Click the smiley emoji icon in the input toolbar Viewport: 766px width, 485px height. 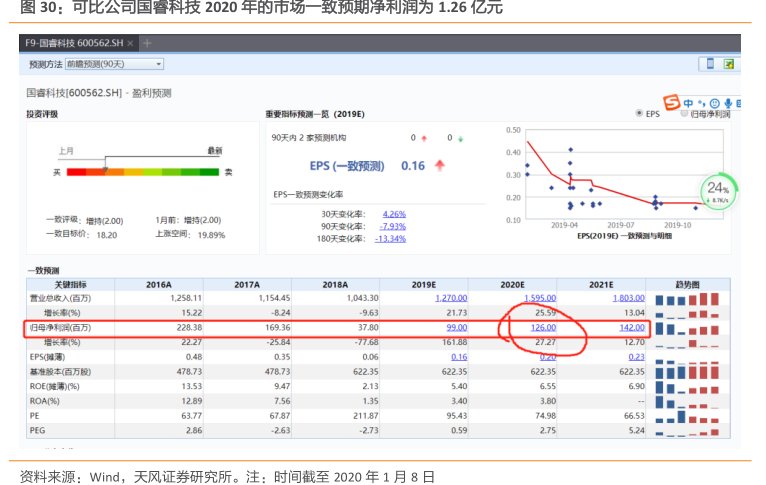click(714, 103)
